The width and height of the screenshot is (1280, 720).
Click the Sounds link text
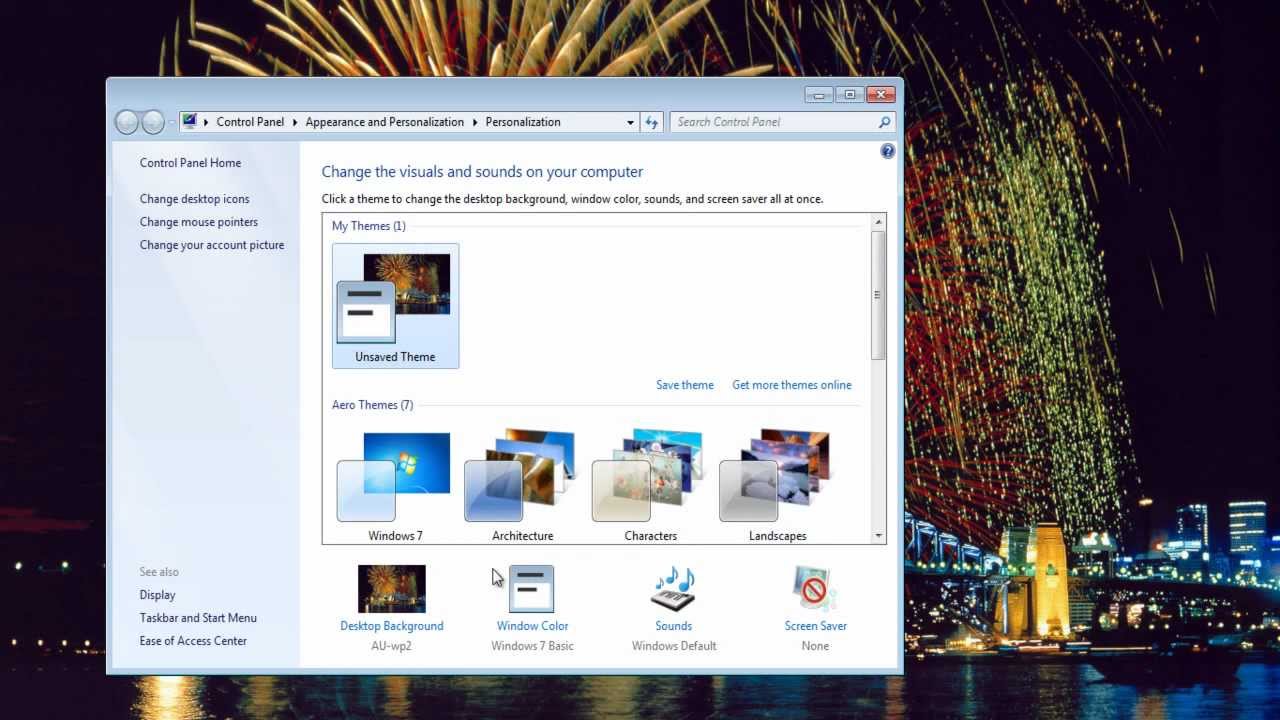[674, 626]
